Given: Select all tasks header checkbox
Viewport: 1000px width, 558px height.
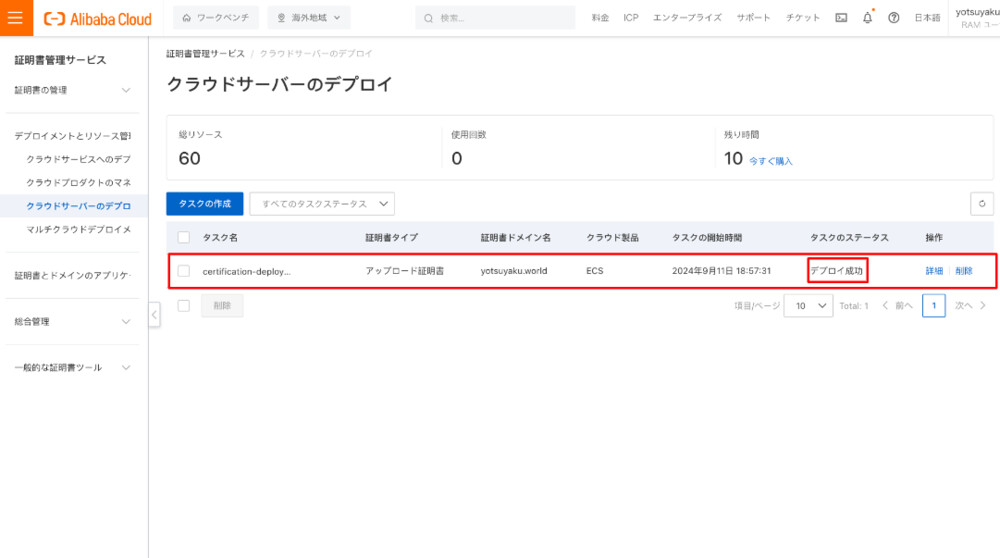Looking at the screenshot, I should 184,237.
